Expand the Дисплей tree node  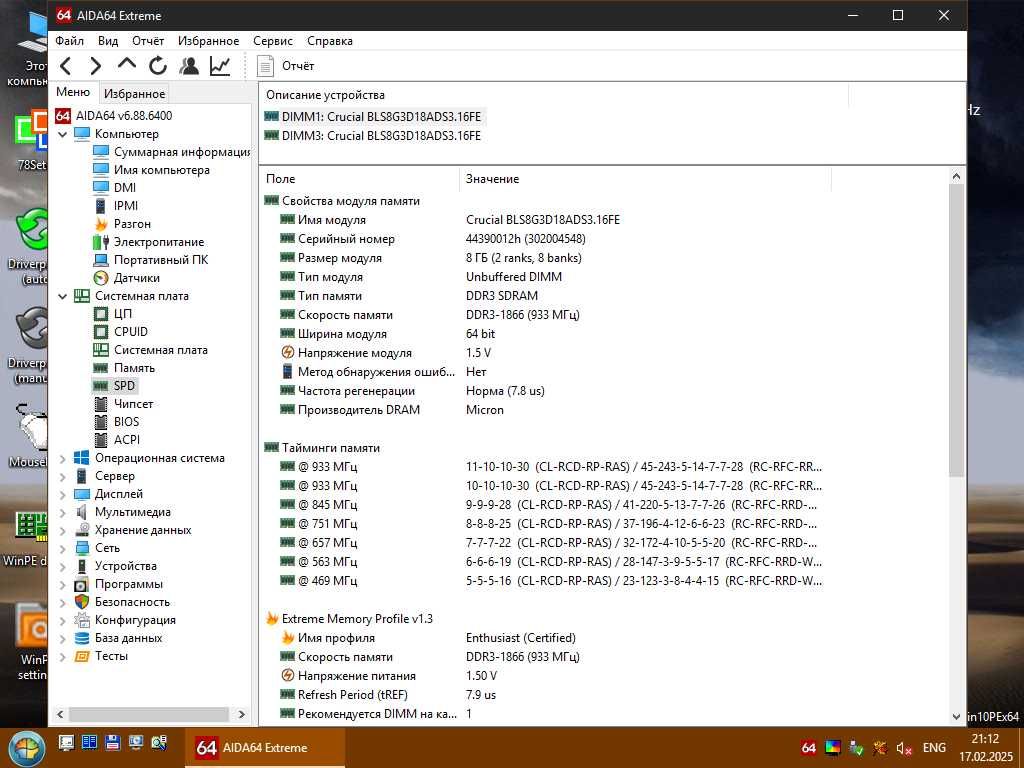[x=63, y=494]
